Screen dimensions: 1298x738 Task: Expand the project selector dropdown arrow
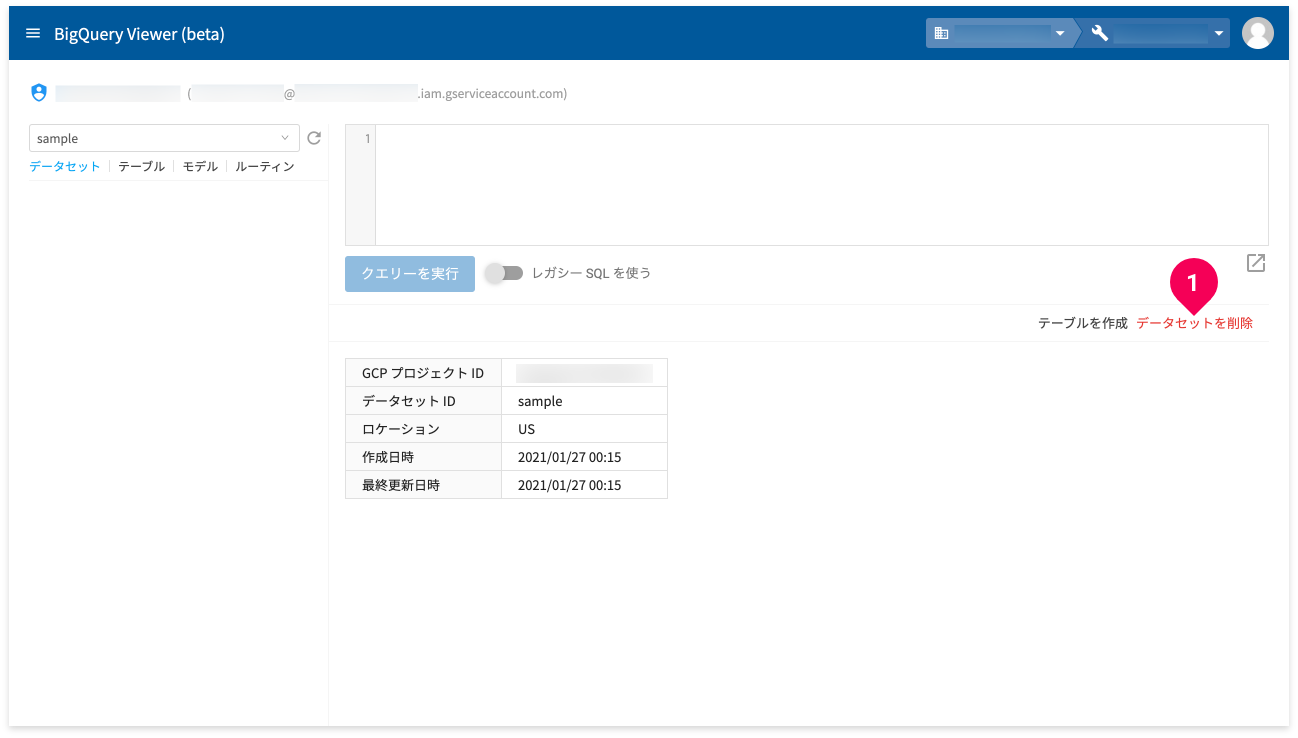point(1219,34)
